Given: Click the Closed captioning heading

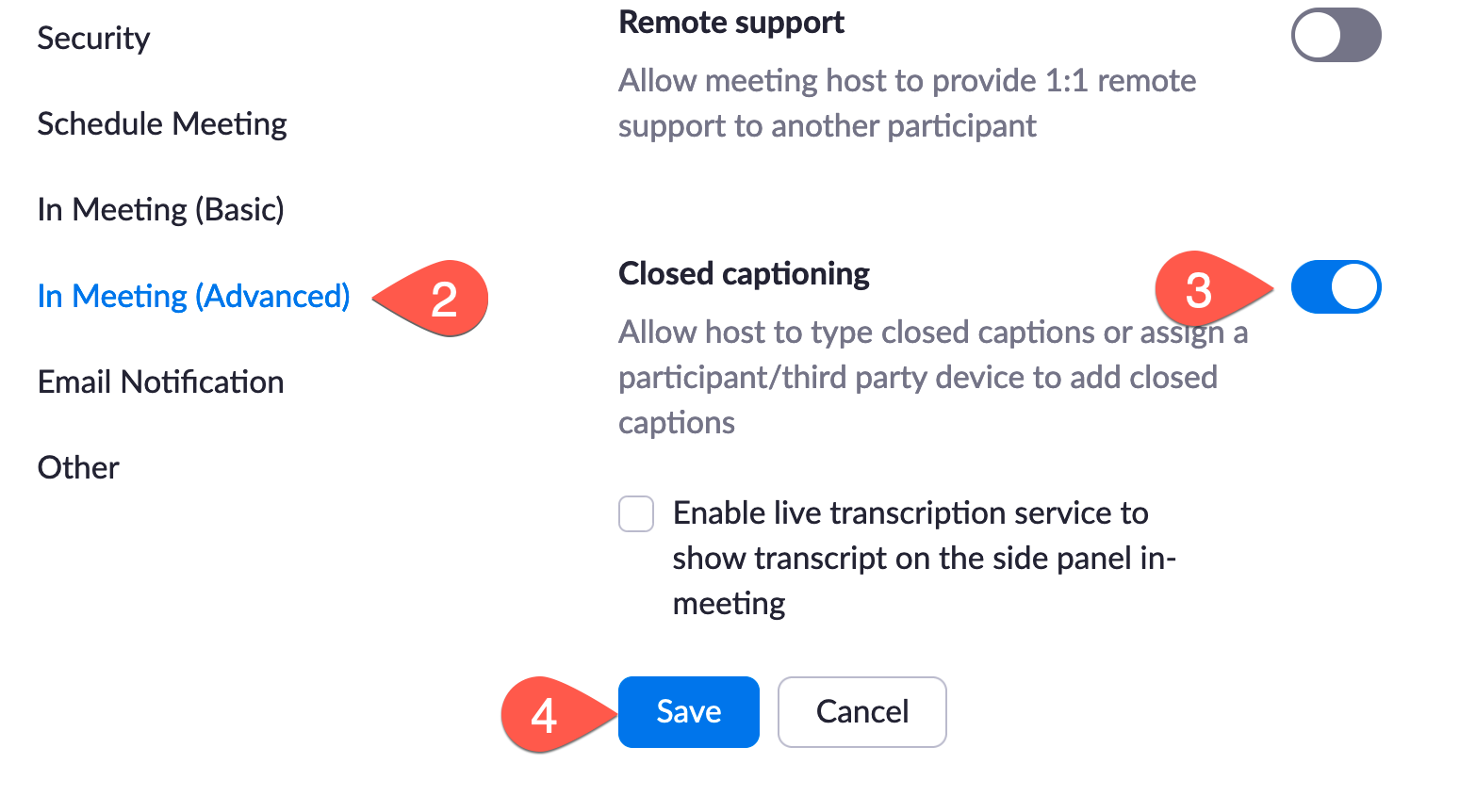Looking at the screenshot, I should pyautogui.click(x=744, y=273).
